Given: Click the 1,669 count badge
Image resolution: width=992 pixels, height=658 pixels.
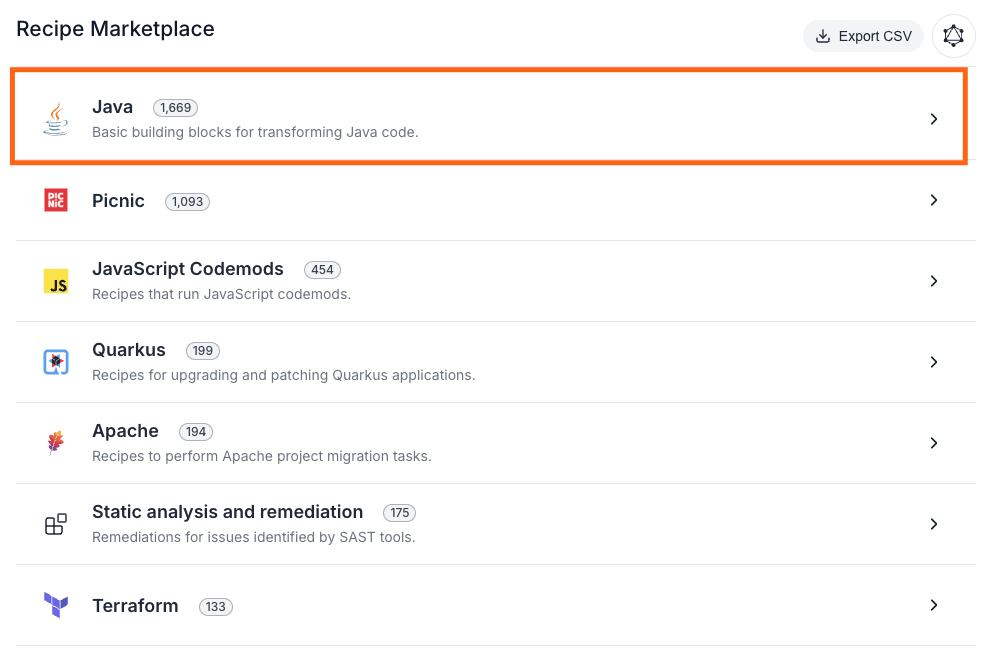Looking at the screenshot, I should pyautogui.click(x=175, y=108).
